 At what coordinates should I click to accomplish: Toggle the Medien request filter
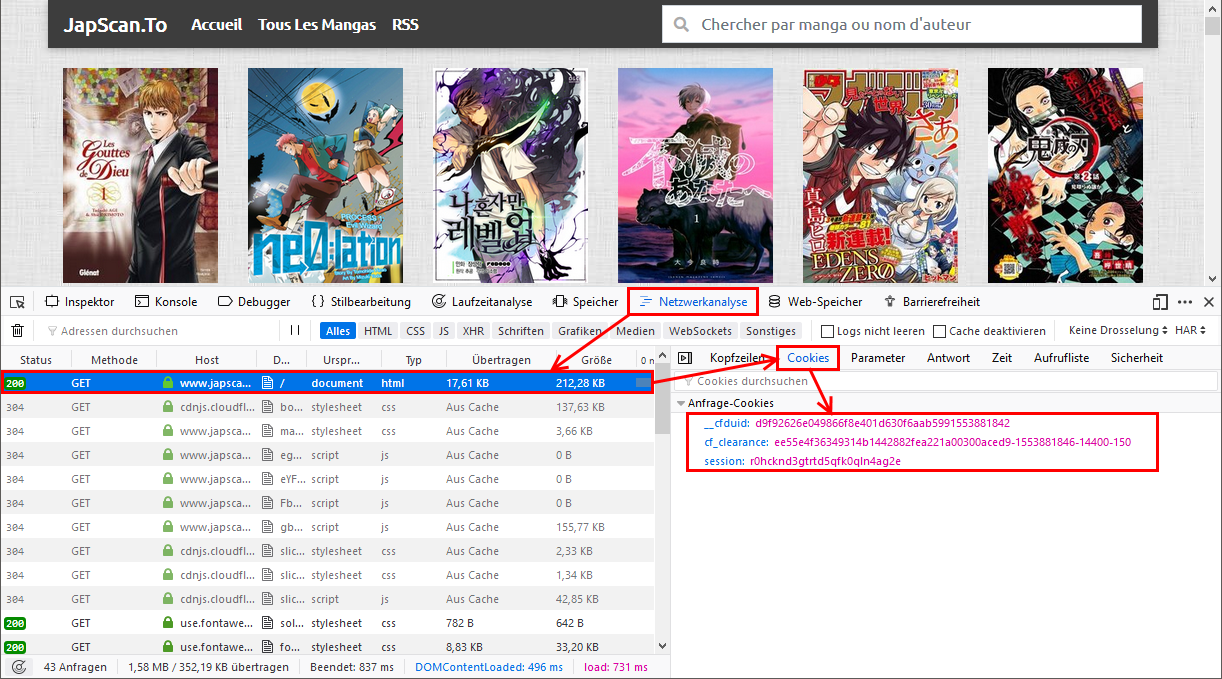pyautogui.click(x=636, y=331)
